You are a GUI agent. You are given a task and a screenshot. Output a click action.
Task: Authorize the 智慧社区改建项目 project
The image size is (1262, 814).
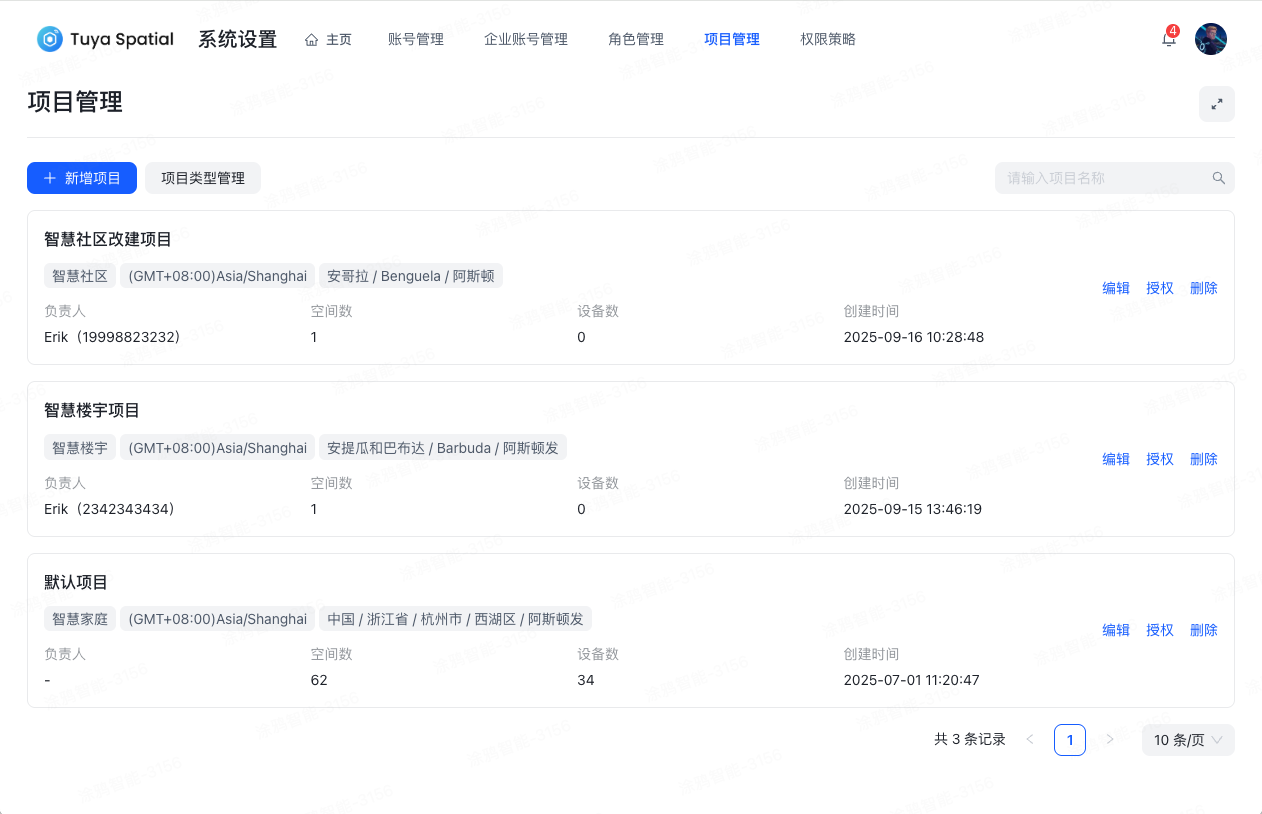[1160, 288]
